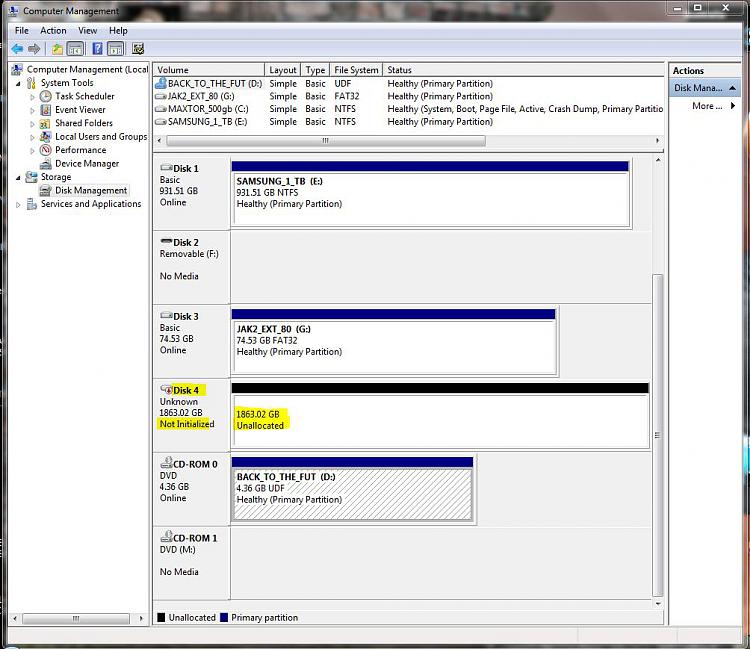750x649 pixels.
Task: Select MAXTOR_500gb (C:) row in volume list
Action: [x=408, y=109]
